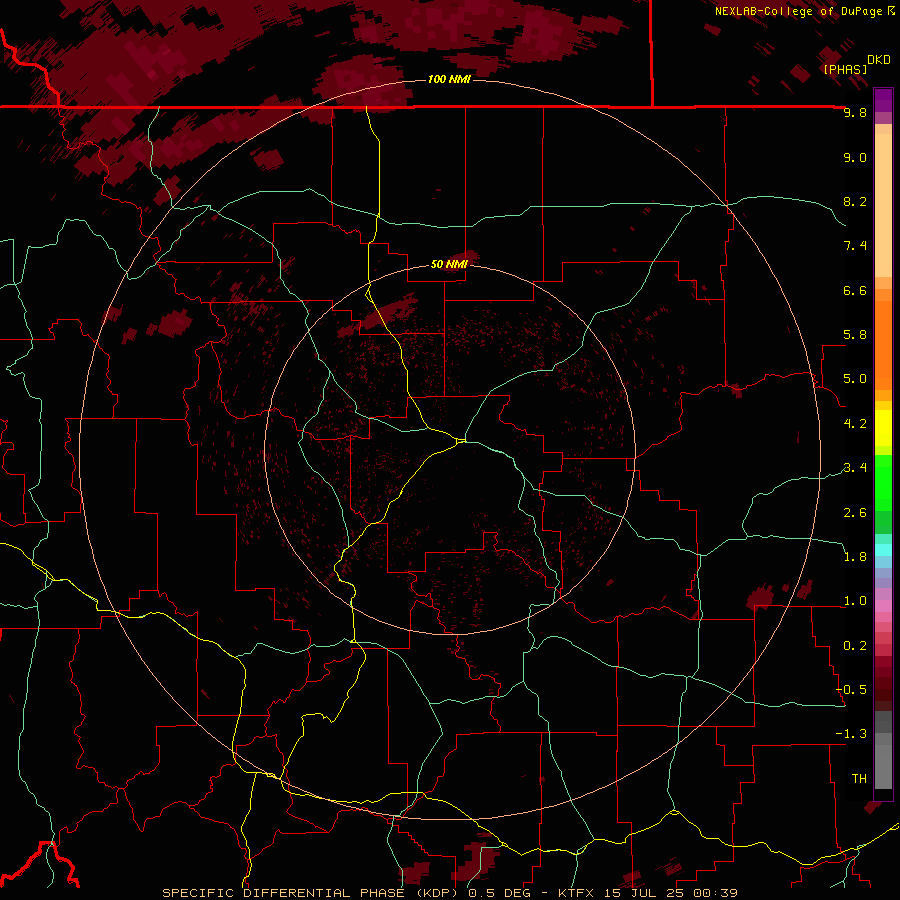
Task: Click the 100 NMI range ring label
Action: click(449, 79)
